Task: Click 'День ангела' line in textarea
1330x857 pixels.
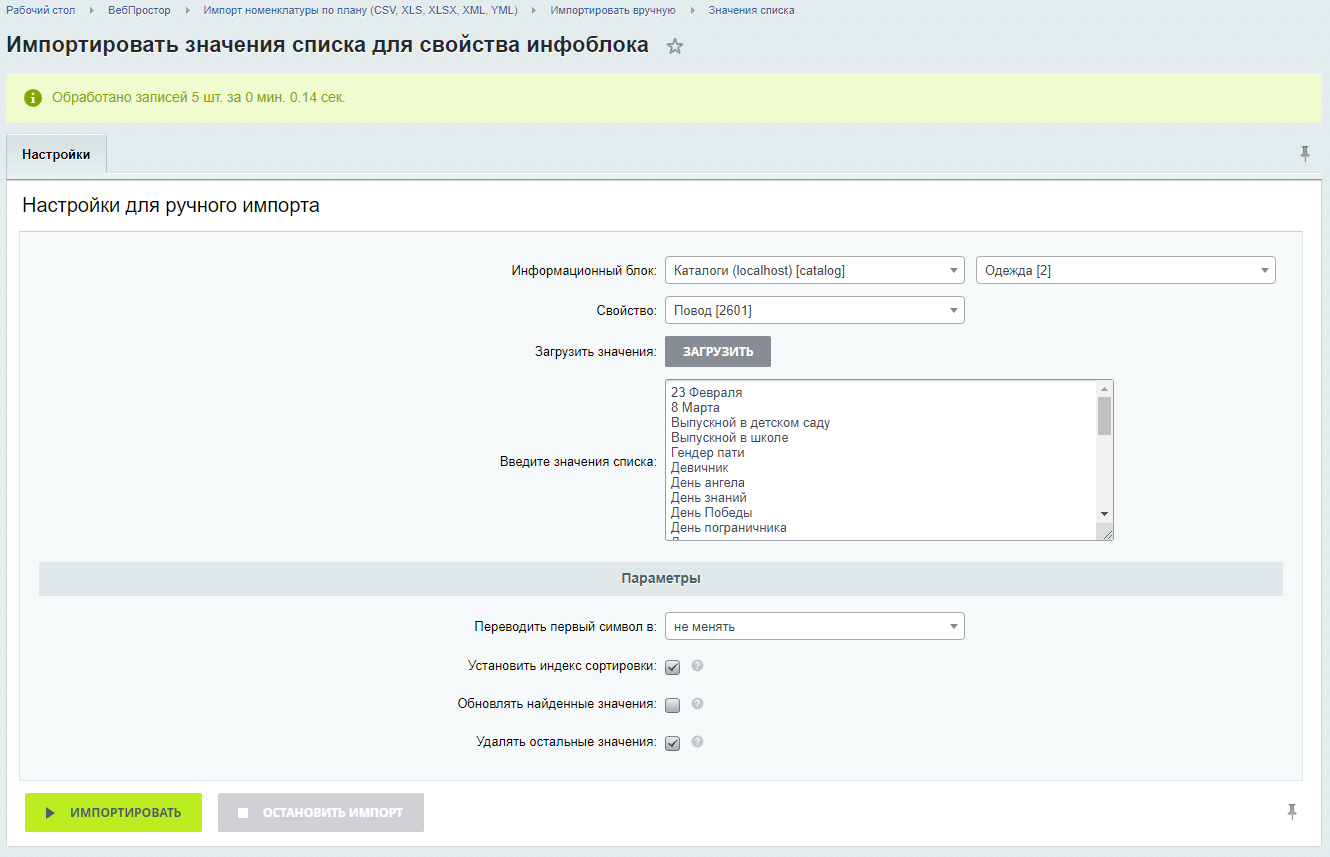Action: tap(707, 483)
